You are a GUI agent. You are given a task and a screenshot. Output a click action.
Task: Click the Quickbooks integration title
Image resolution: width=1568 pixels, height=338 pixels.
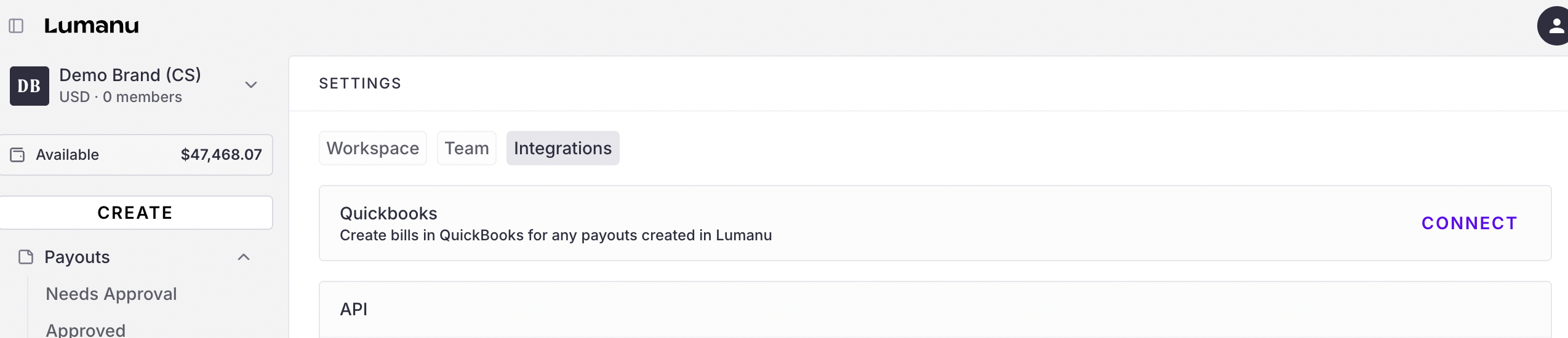[x=388, y=213]
